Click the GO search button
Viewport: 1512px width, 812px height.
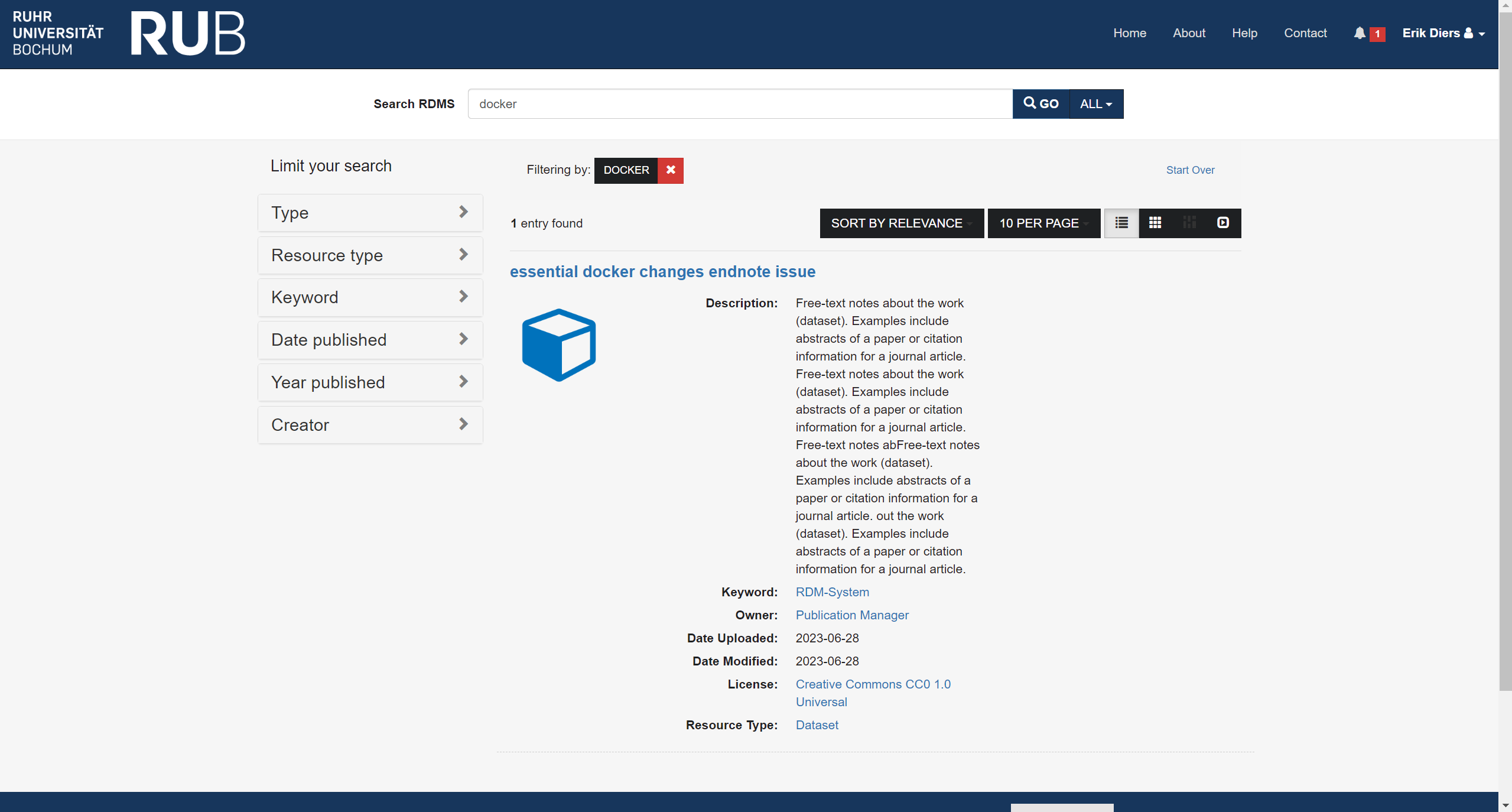(1041, 104)
